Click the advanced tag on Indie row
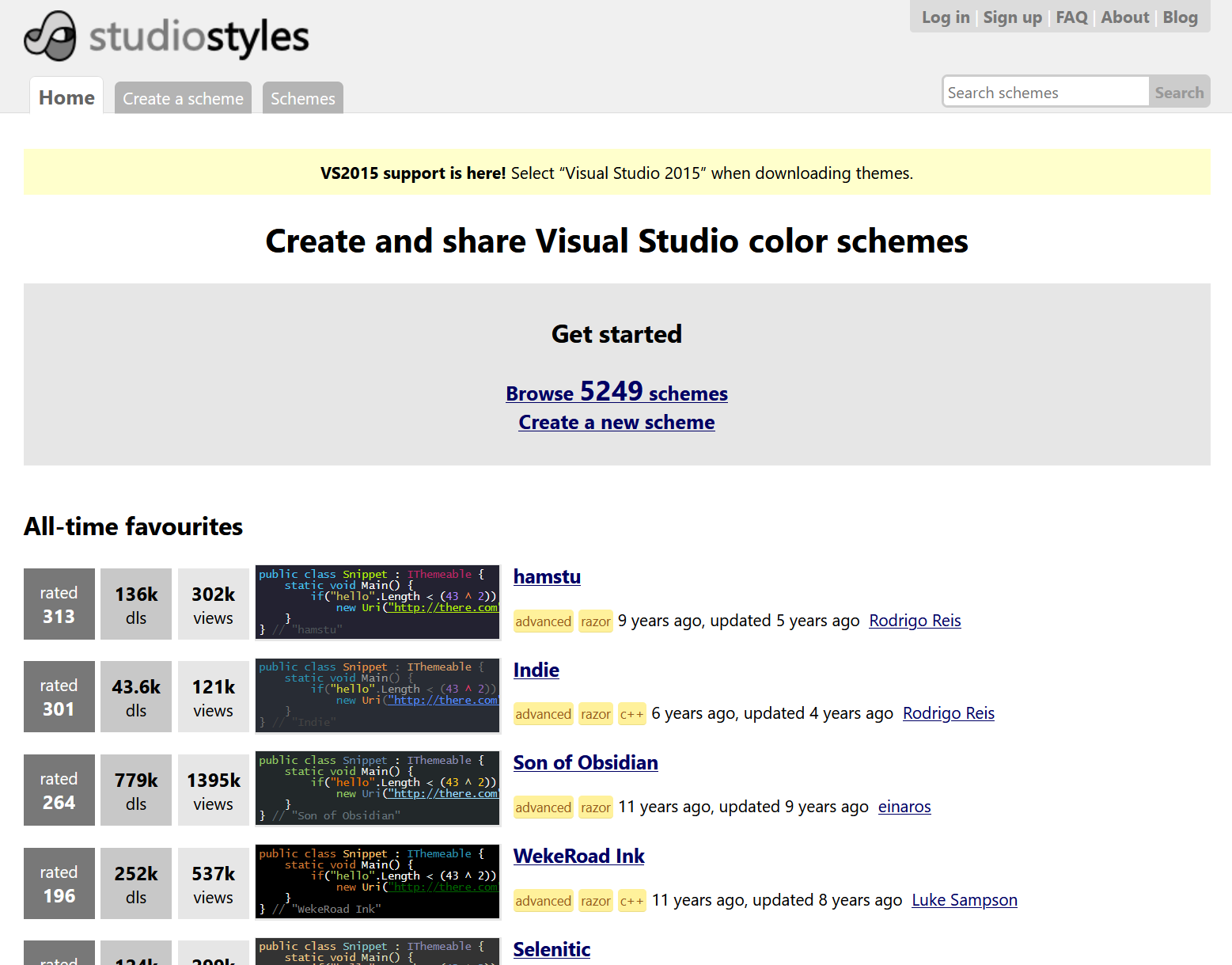Viewport: 1232px width, 965px height. [x=544, y=714]
